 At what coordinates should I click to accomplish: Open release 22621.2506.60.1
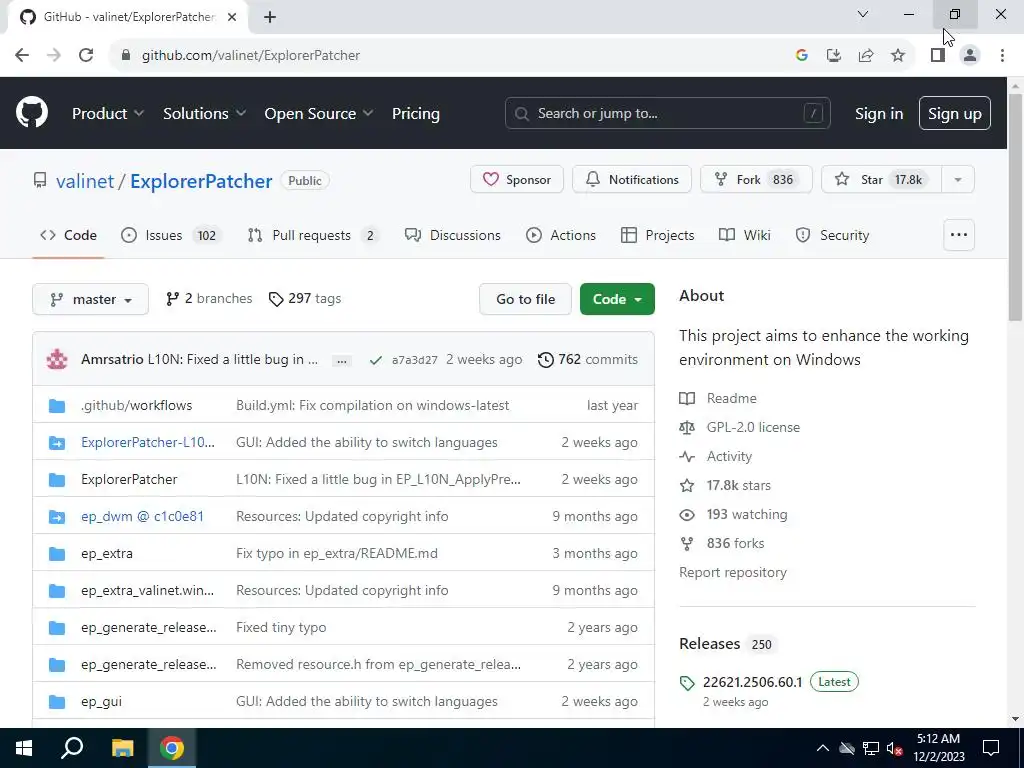tap(752, 682)
